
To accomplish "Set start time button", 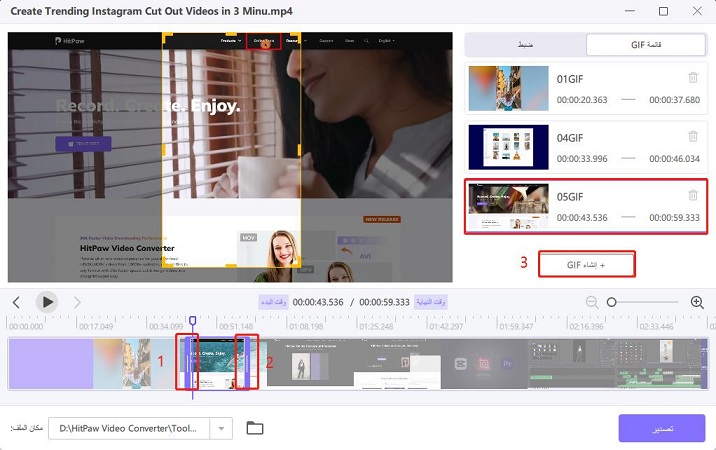I will point(274,302).
